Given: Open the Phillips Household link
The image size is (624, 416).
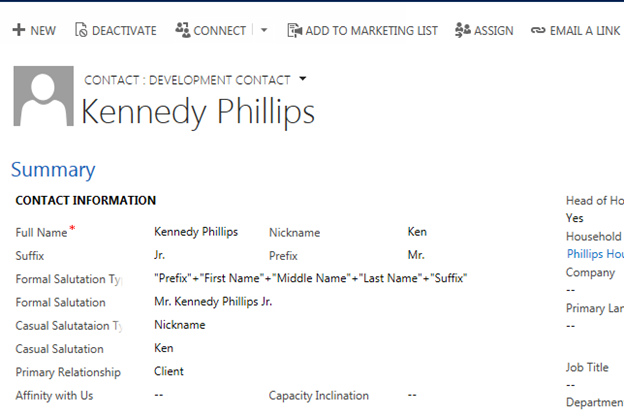Looking at the screenshot, I should coord(594,254).
